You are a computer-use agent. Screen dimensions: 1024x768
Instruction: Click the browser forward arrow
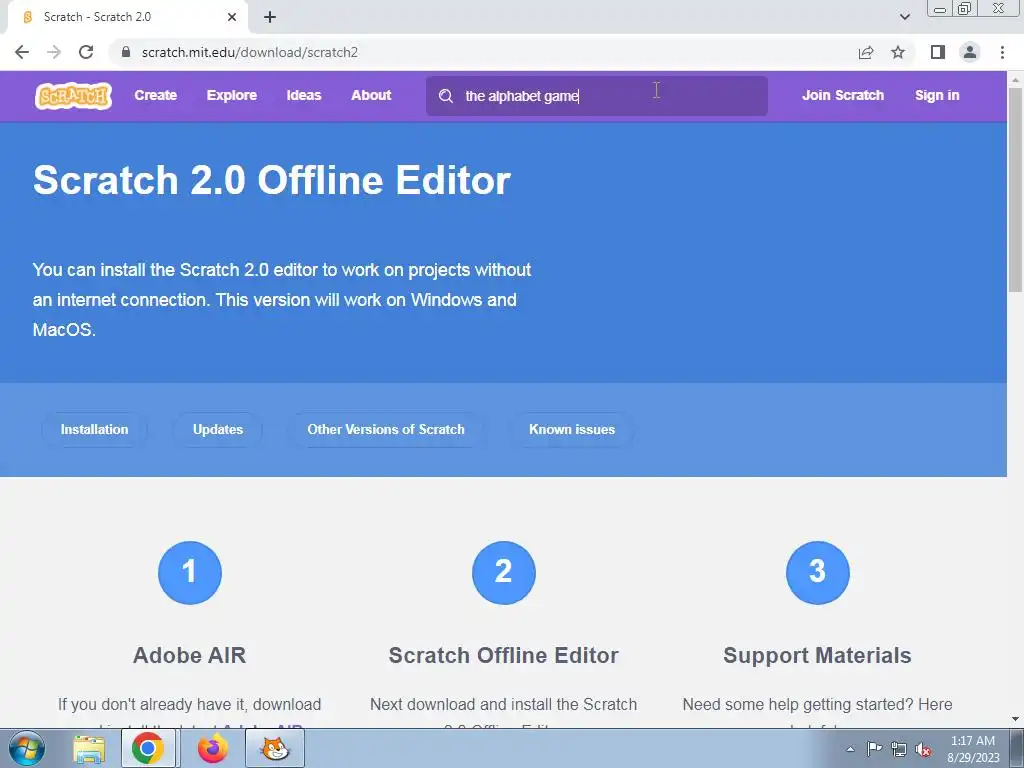tap(54, 52)
